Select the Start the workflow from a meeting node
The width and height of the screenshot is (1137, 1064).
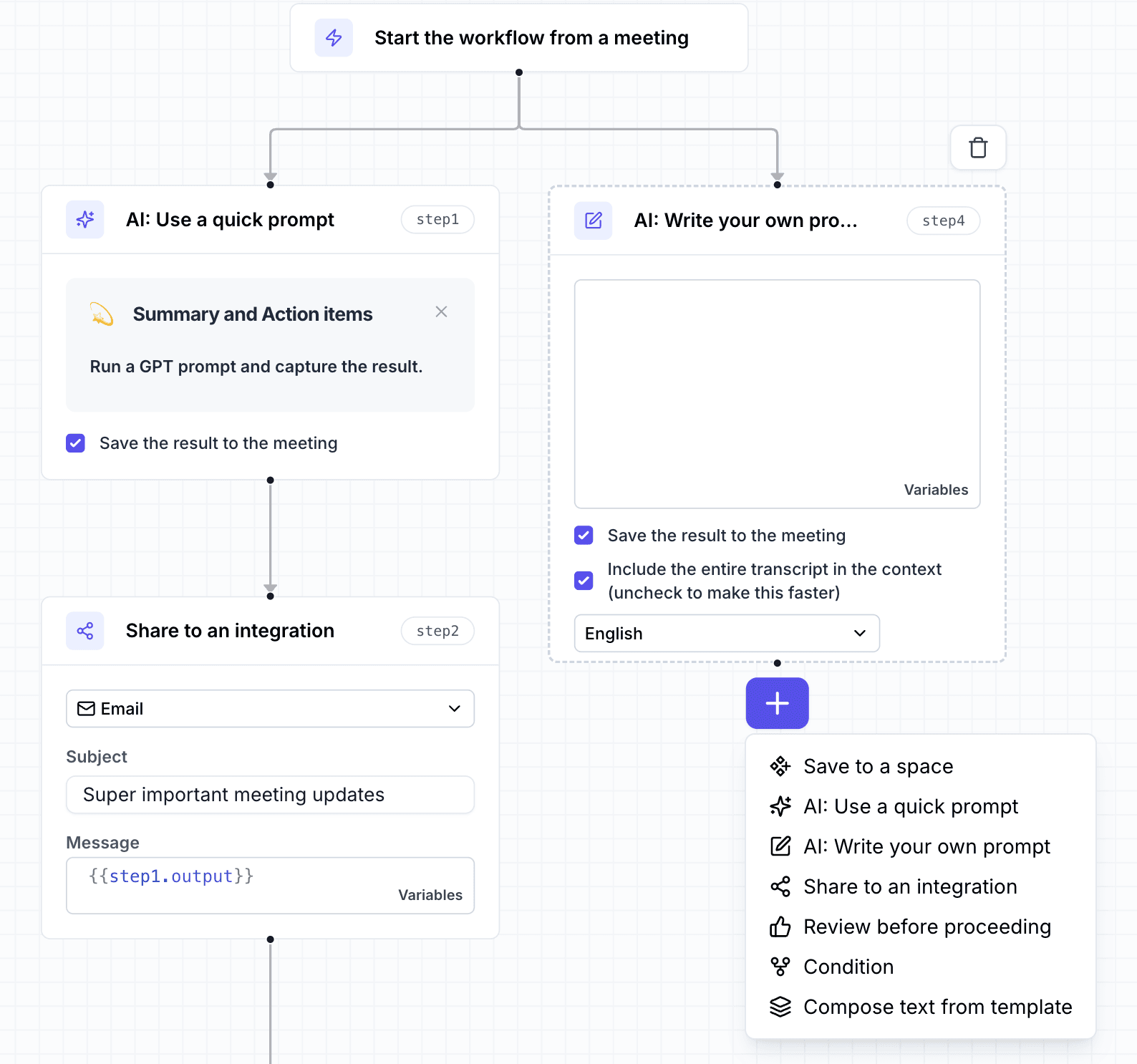(519, 38)
